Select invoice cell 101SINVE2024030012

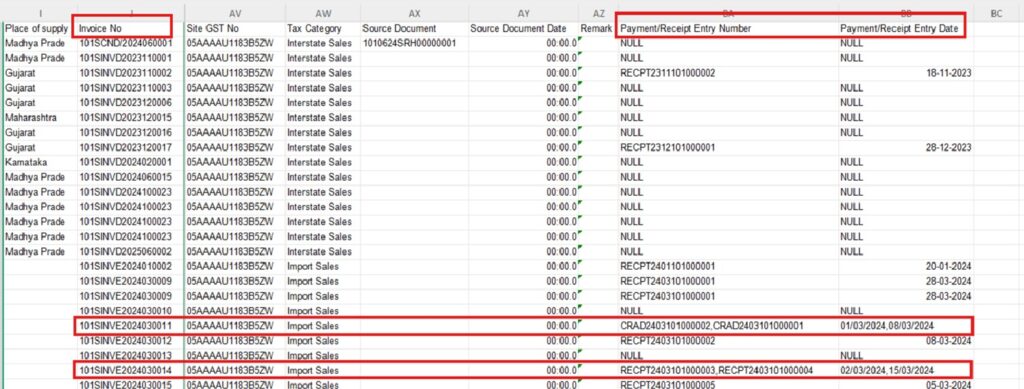(x=131, y=341)
